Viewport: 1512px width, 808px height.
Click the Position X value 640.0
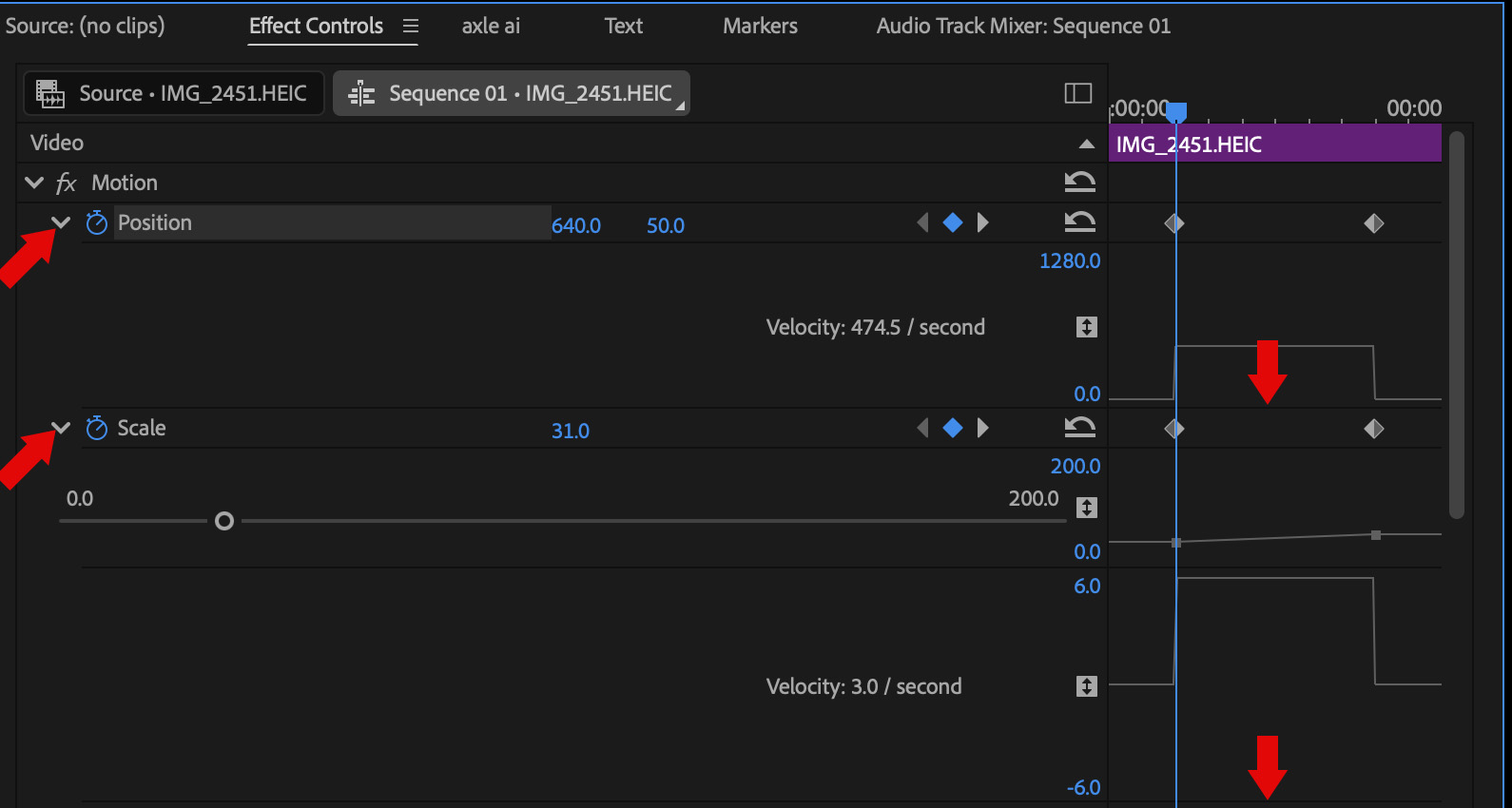576,226
